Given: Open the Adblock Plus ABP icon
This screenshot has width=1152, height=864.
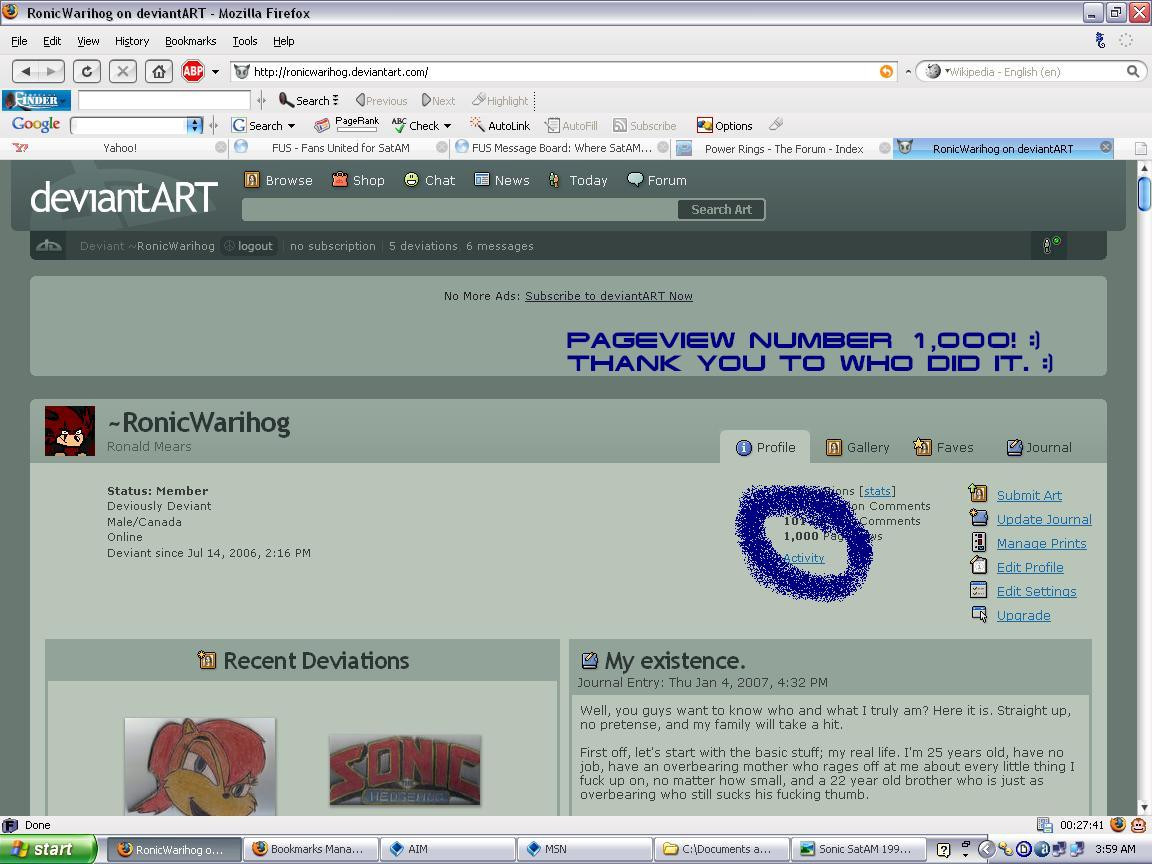Looking at the screenshot, I should 193,71.
